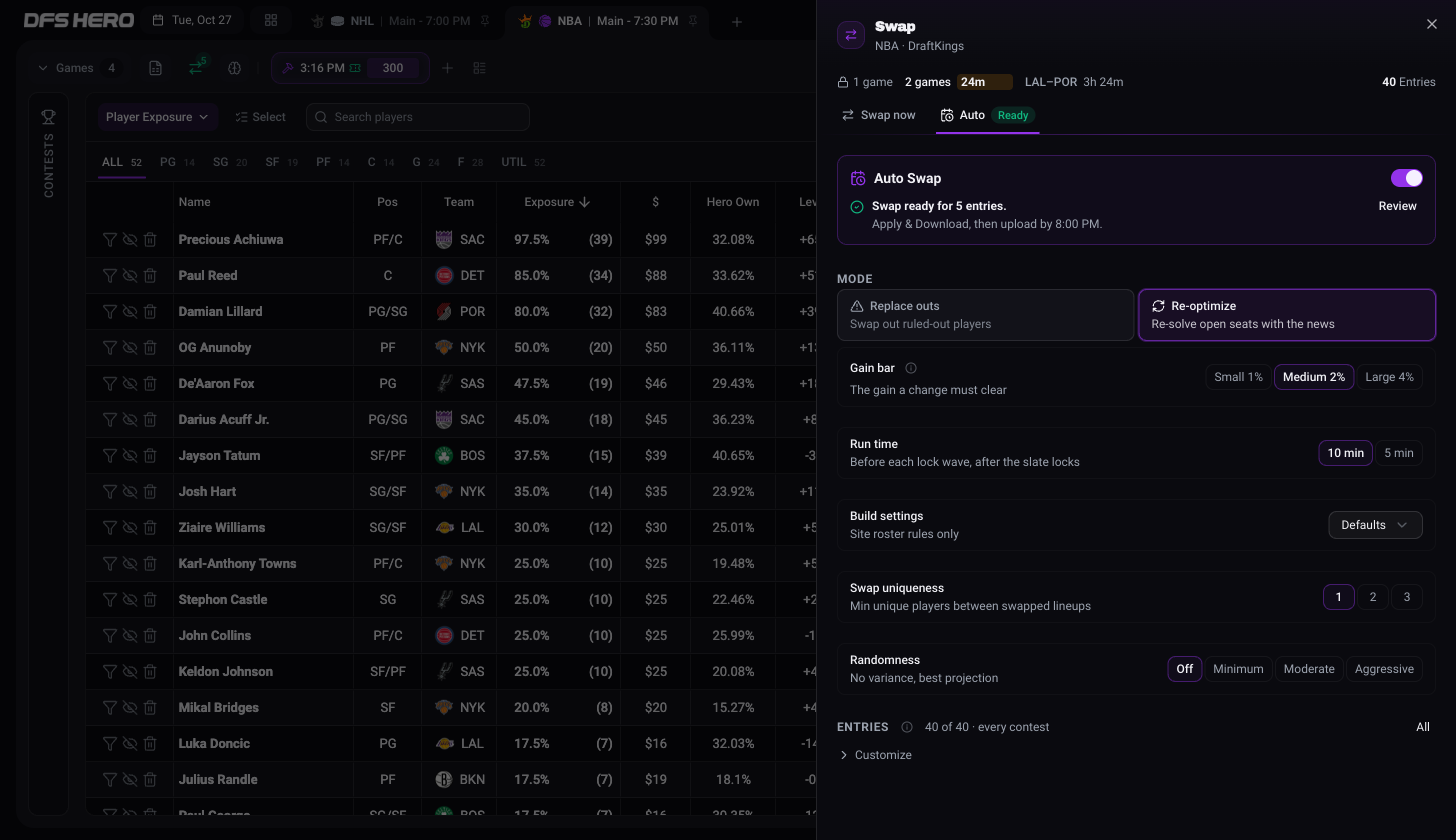Screen dimensions: 1456x840
Task: Click the grid view icon beside the date
Action: point(271,21)
